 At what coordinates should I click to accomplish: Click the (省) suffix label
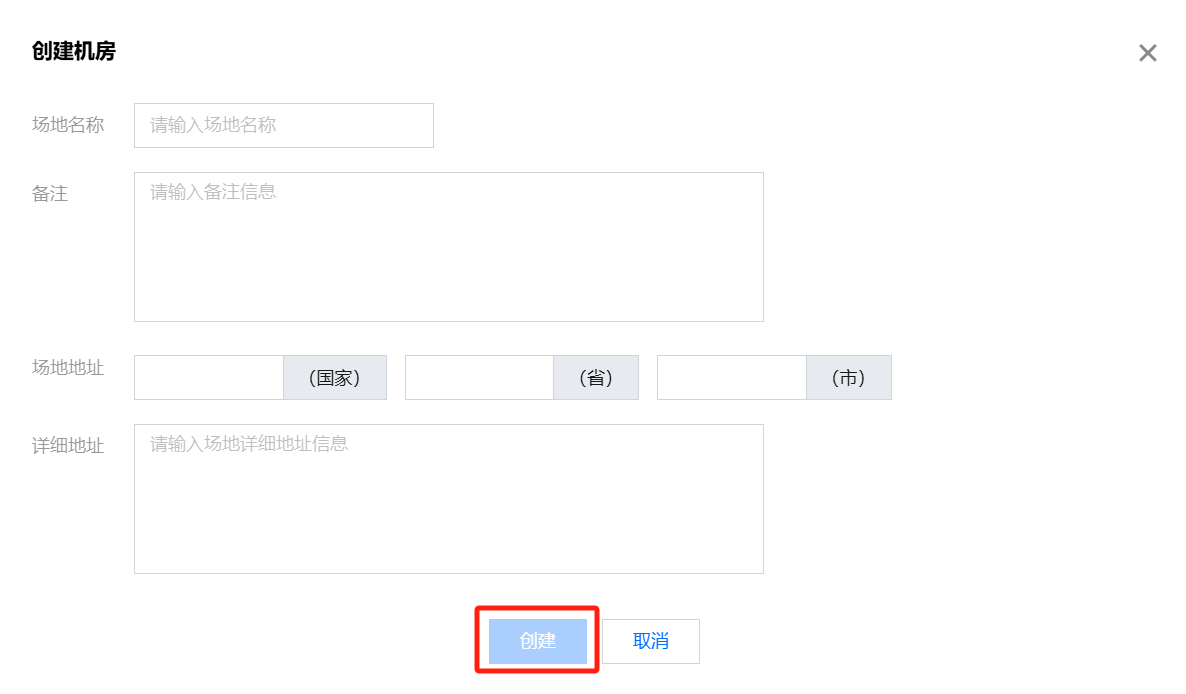[x=595, y=378]
